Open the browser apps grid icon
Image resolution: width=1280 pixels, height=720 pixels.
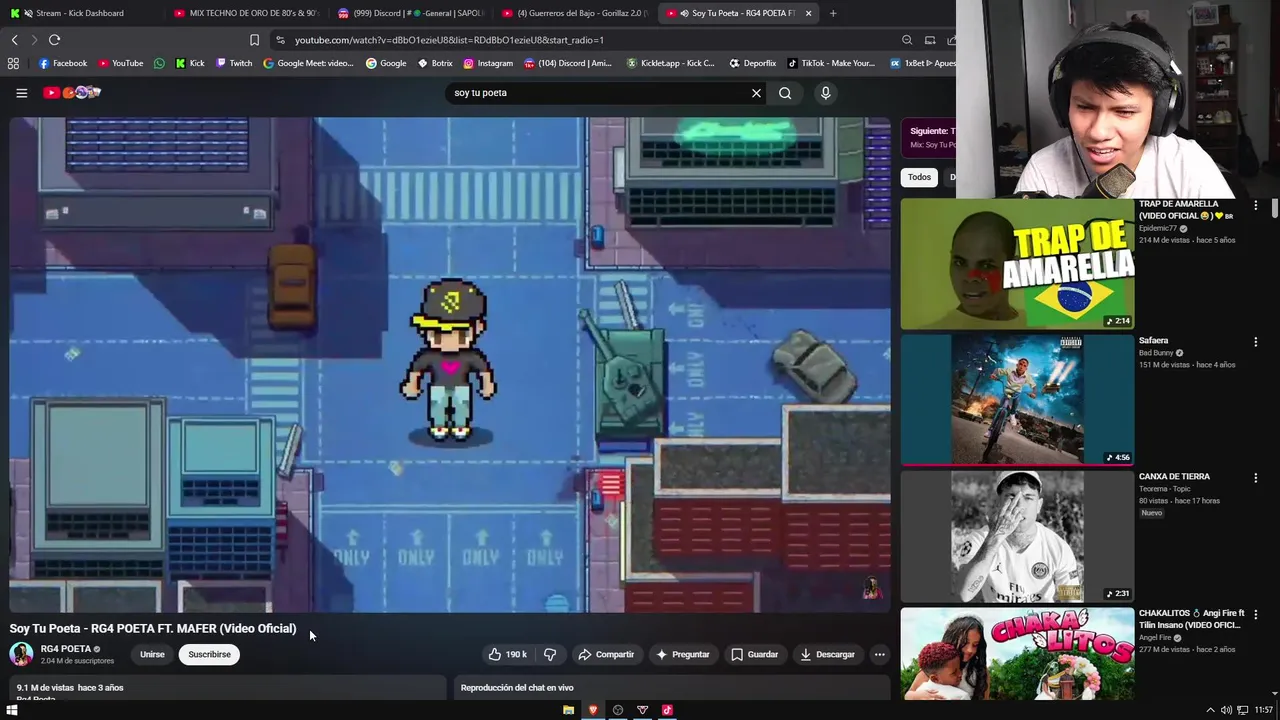pyautogui.click(x=13, y=63)
